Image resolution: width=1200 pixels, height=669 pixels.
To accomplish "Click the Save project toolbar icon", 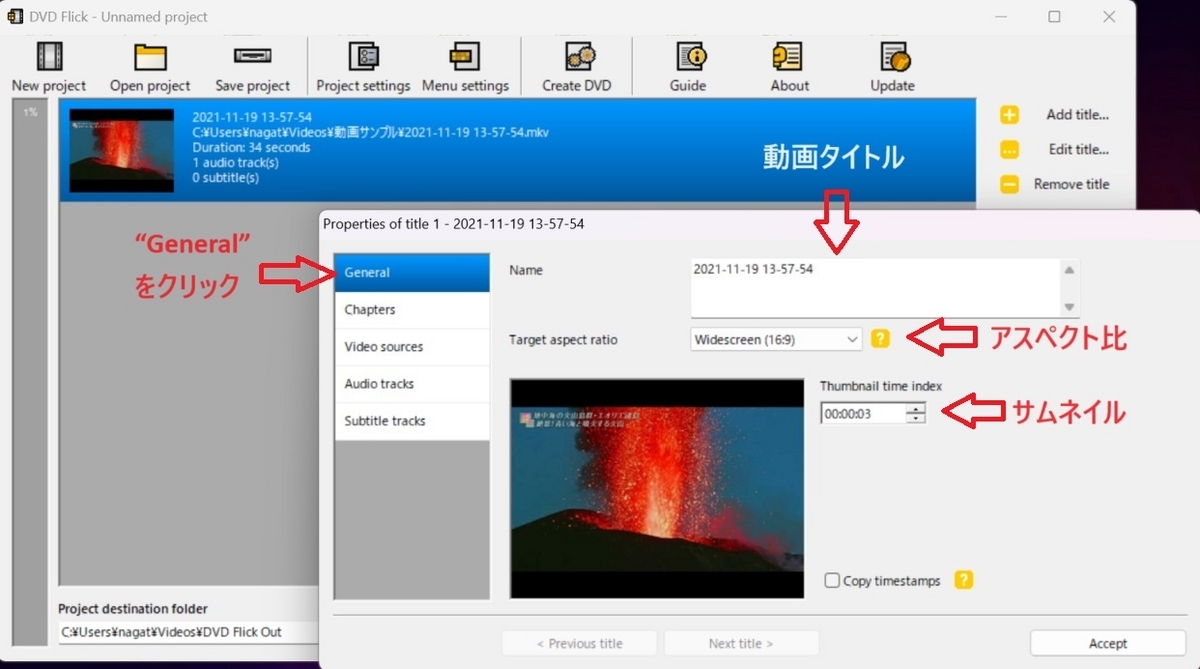I will [x=253, y=56].
